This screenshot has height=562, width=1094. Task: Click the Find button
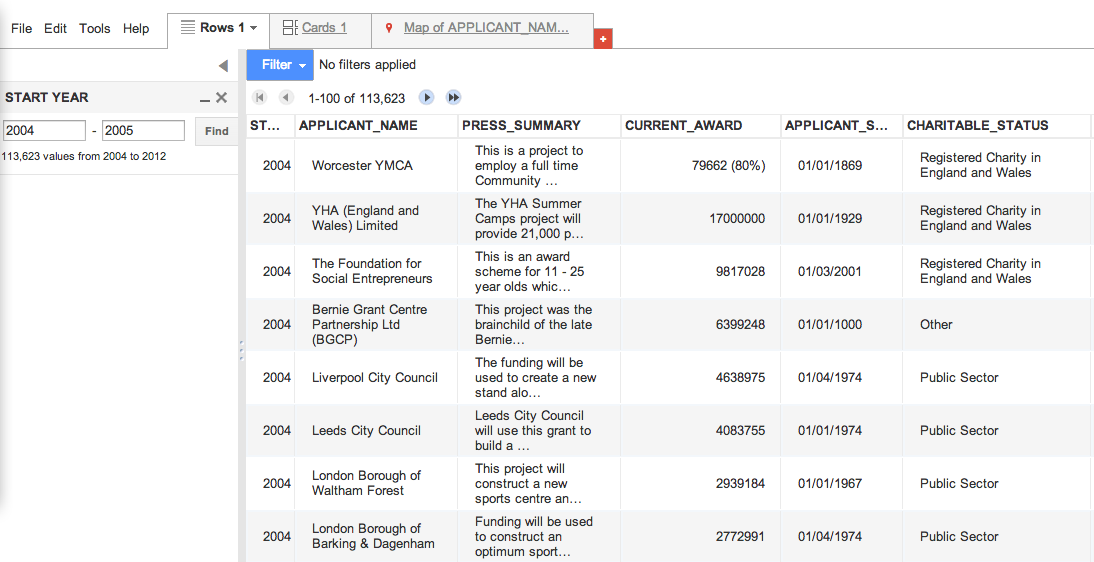[216, 131]
